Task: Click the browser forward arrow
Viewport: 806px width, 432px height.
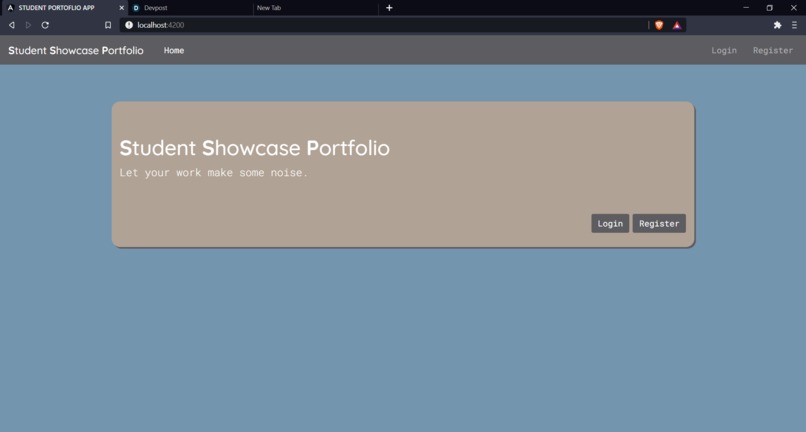Action: pos(28,25)
